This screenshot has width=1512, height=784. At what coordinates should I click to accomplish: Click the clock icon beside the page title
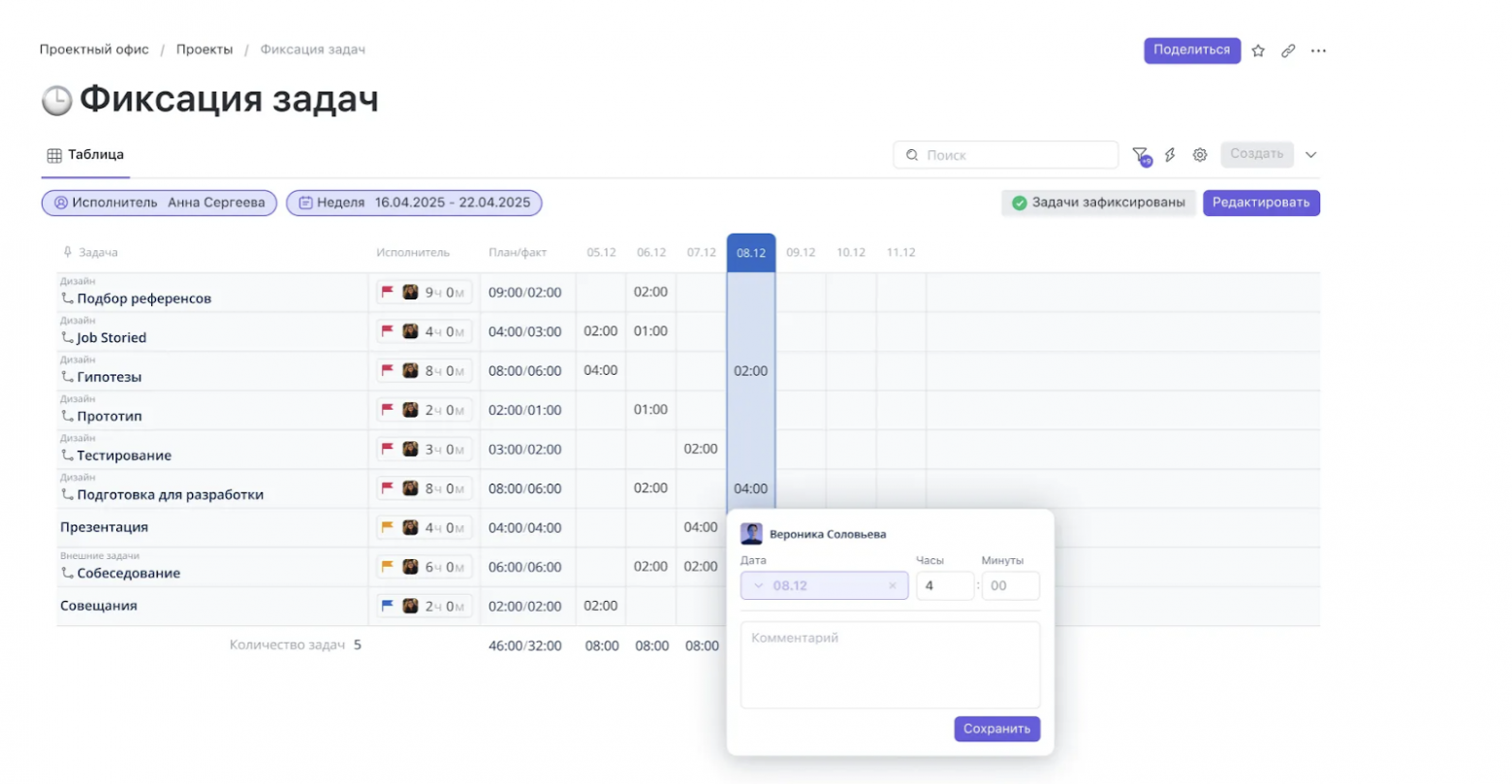pos(55,98)
